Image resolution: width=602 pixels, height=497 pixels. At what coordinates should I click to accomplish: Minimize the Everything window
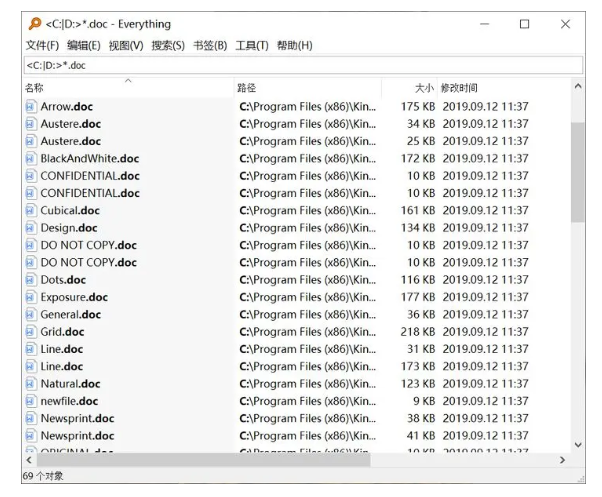pyautogui.click(x=485, y=24)
